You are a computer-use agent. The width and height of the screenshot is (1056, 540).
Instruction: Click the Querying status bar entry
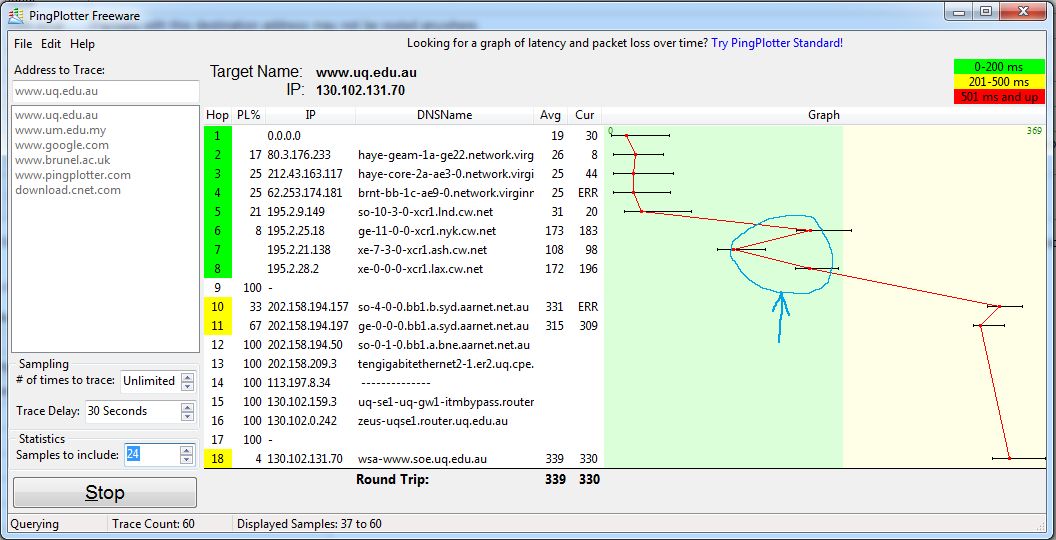[34, 524]
